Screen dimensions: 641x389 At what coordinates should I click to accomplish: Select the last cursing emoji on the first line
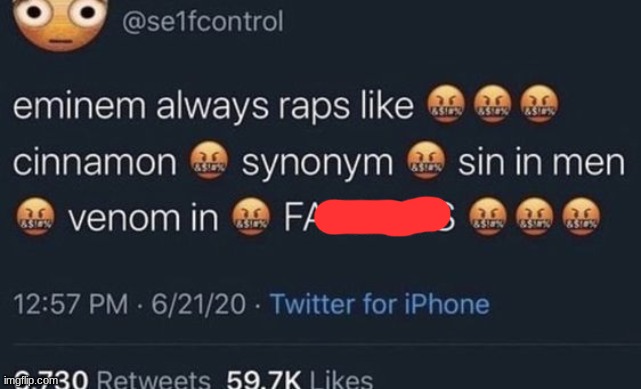pyautogui.click(x=539, y=104)
